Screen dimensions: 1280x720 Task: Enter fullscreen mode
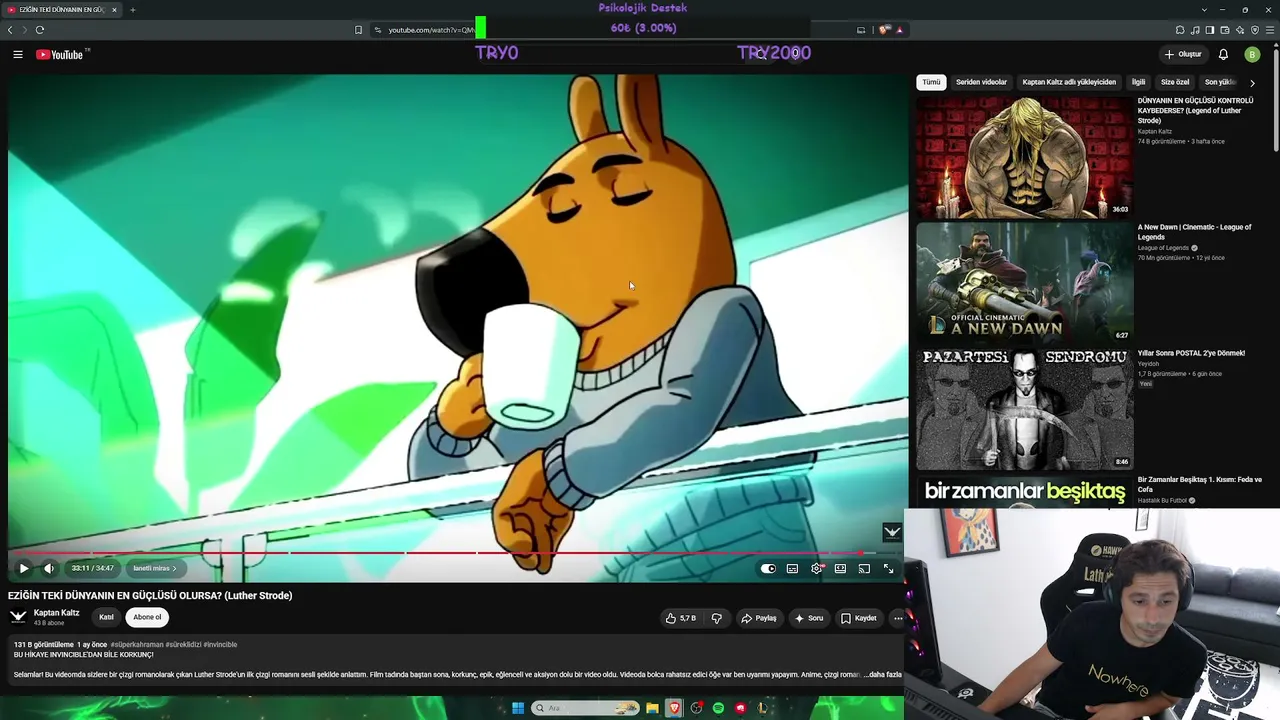[888, 568]
